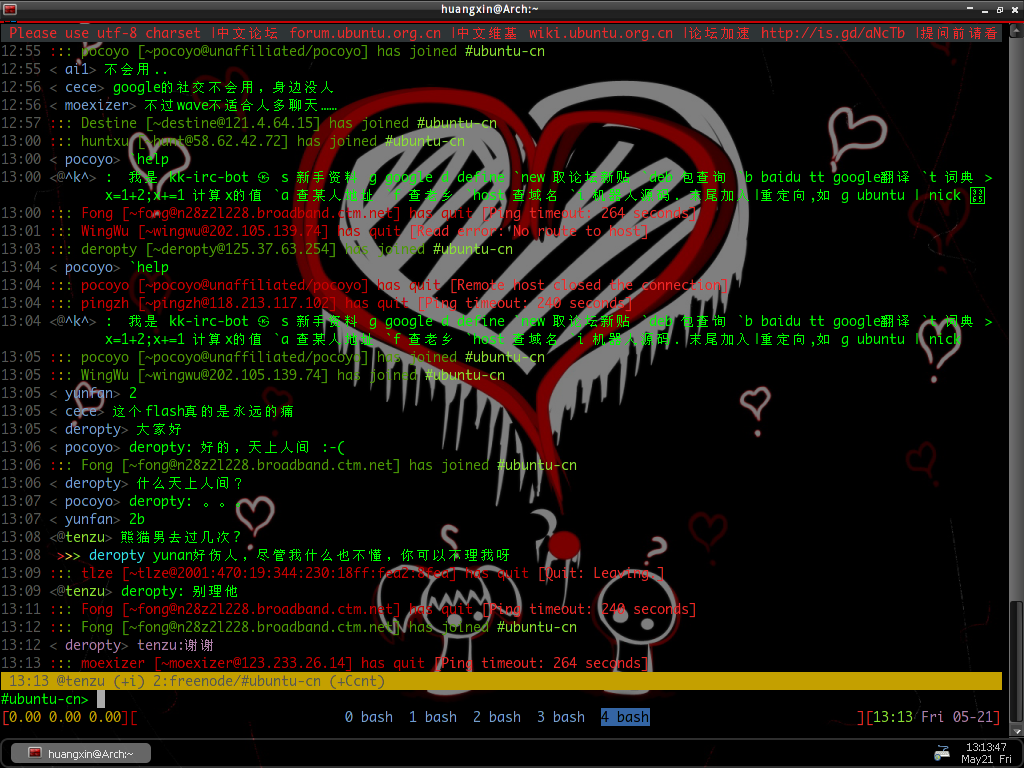Click tenzu's message "deropty: 别理他"
The height and width of the screenshot is (768, 1024).
click(180, 591)
